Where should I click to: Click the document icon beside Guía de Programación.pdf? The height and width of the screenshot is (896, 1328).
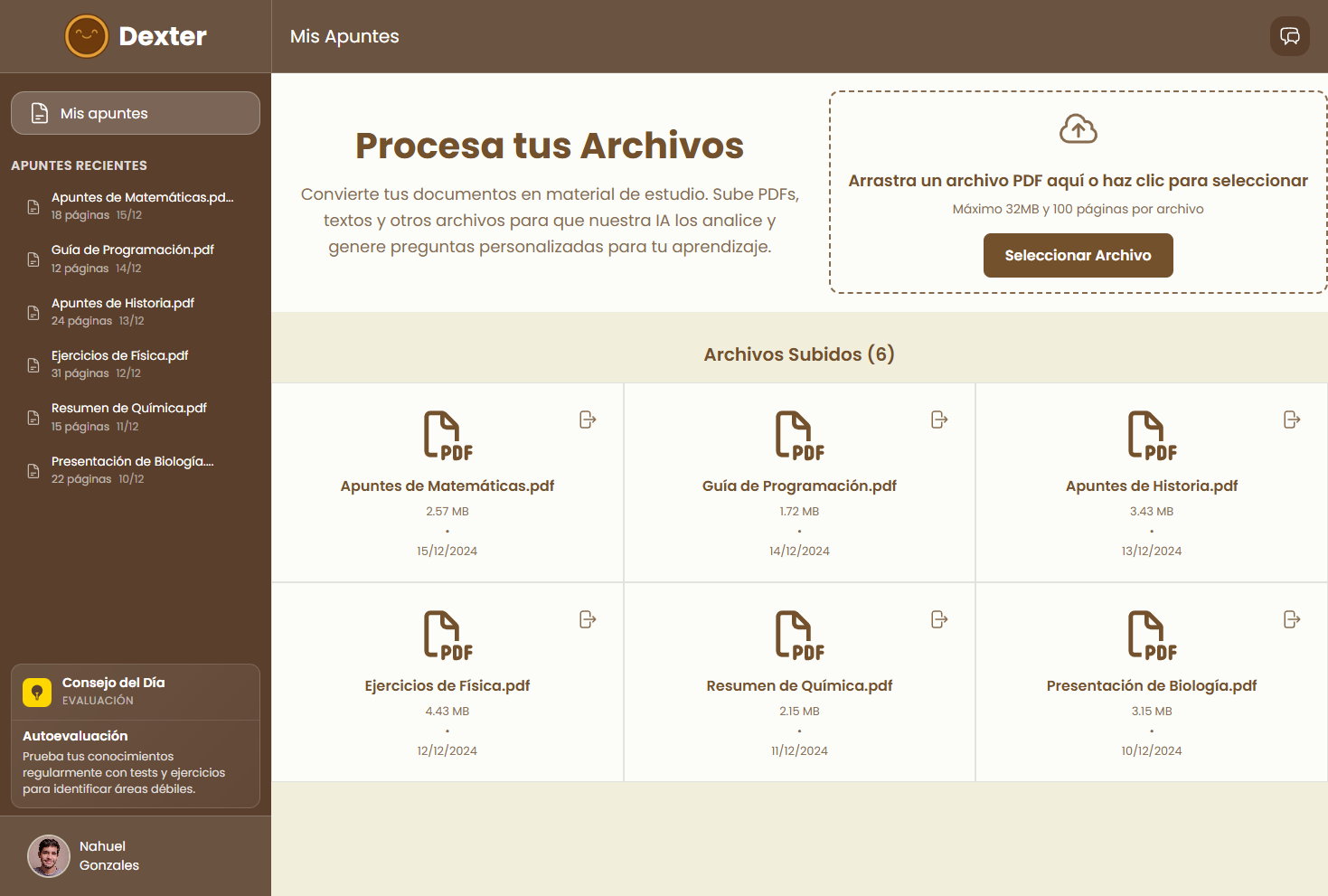click(33, 259)
